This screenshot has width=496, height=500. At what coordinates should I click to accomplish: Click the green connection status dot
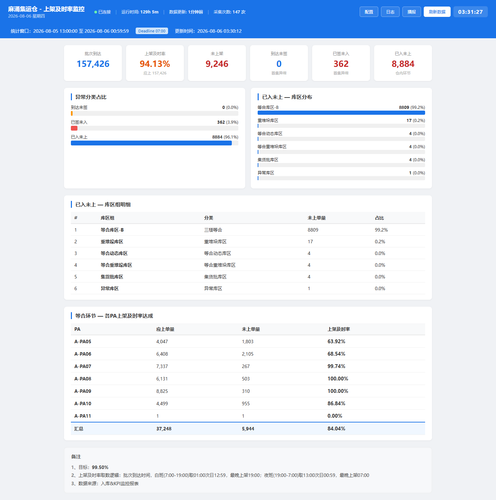click(96, 12)
